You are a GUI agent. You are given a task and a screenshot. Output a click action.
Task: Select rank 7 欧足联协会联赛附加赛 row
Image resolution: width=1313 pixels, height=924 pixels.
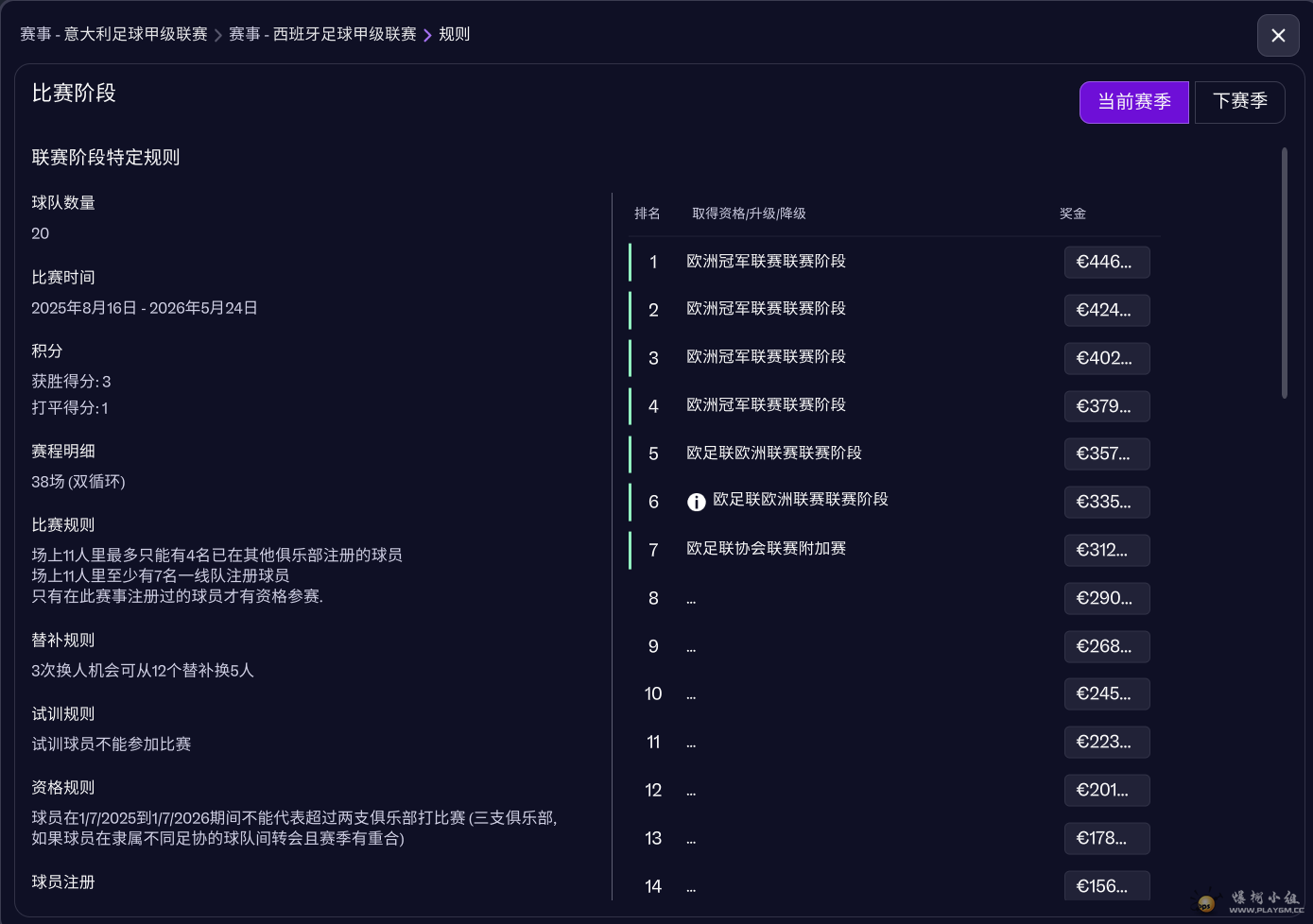coord(766,549)
